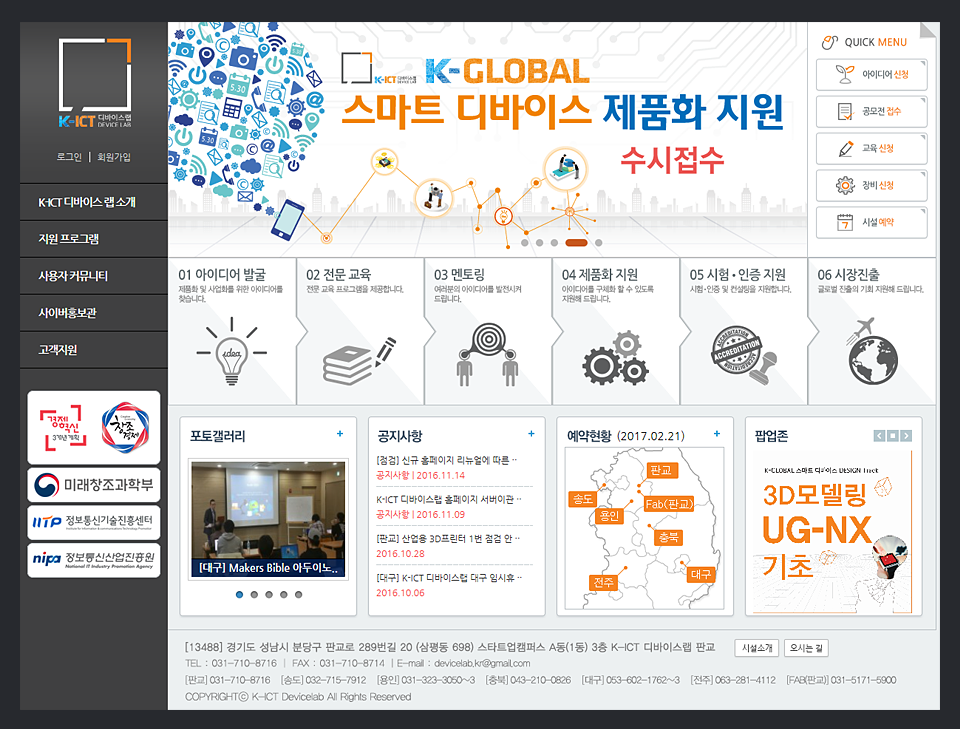960x729 pixels.
Task: Open the Makers Bible gallery photo
Action: [268, 519]
